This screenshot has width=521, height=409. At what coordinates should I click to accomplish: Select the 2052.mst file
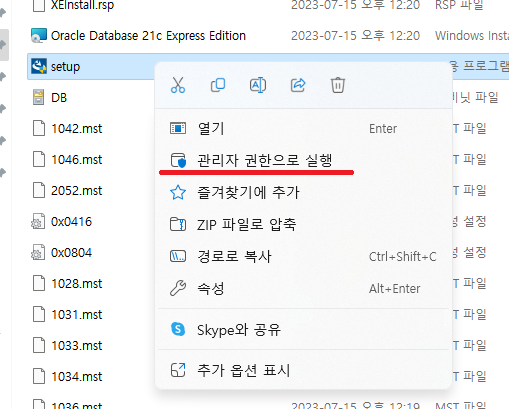77,191
